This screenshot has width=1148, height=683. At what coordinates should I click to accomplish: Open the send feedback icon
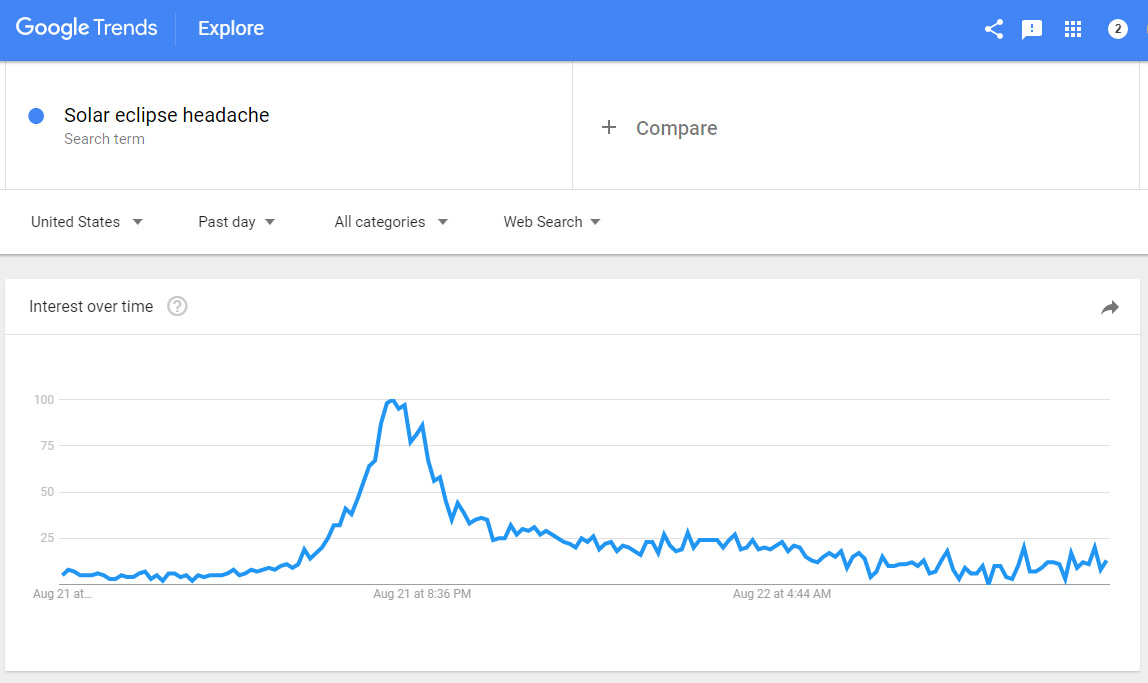pyautogui.click(x=1032, y=29)
